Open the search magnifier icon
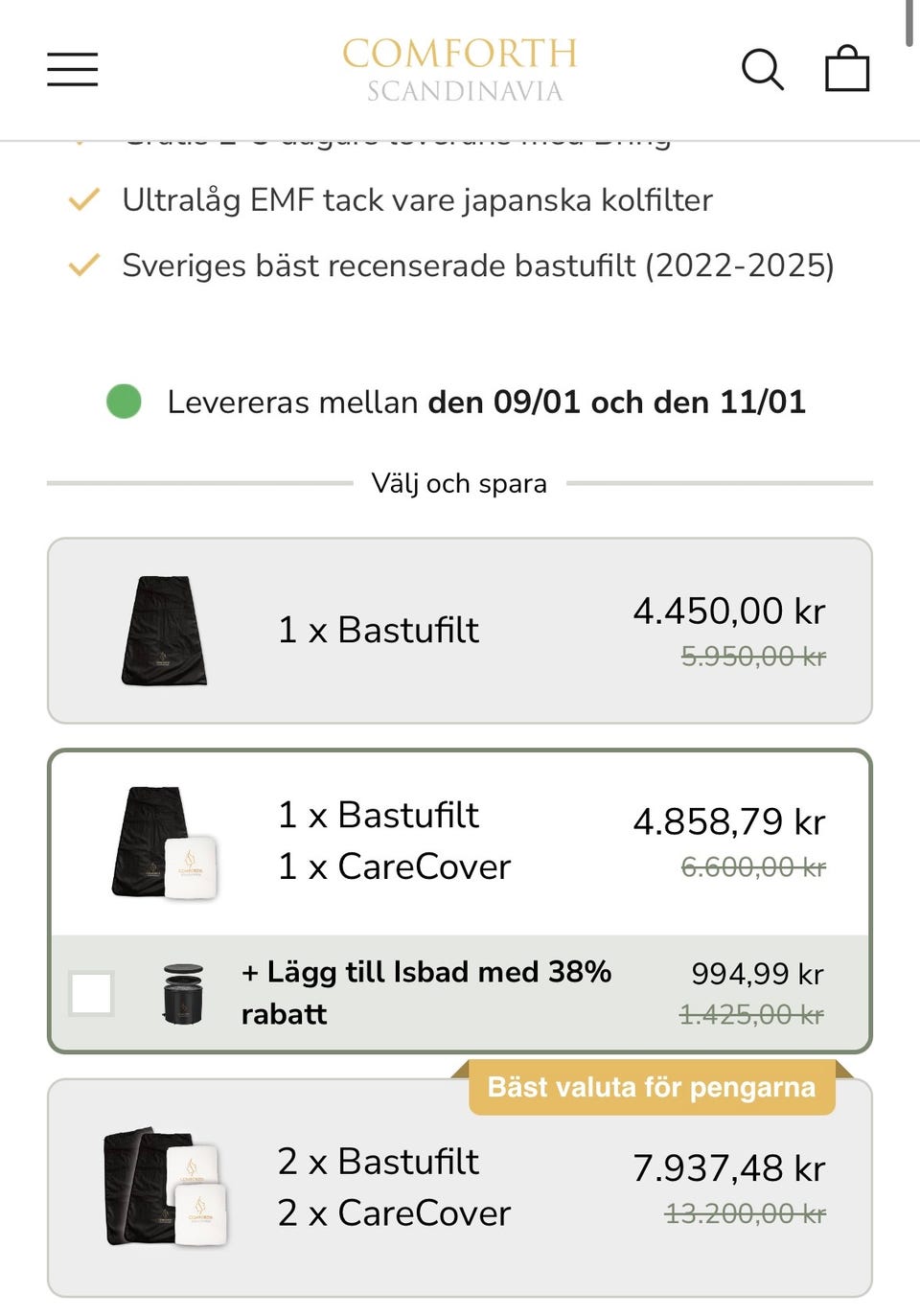Viewport: 920px width, 1316px height. pos(763,70)
